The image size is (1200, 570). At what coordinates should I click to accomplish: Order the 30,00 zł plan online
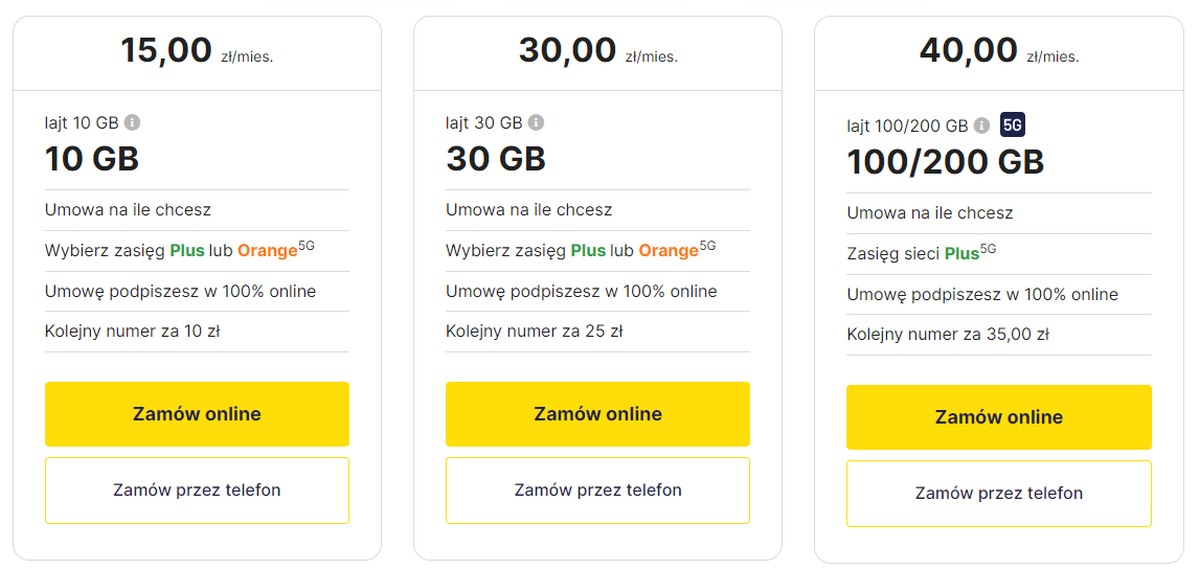pyautogui.click(x=597, y=414)
